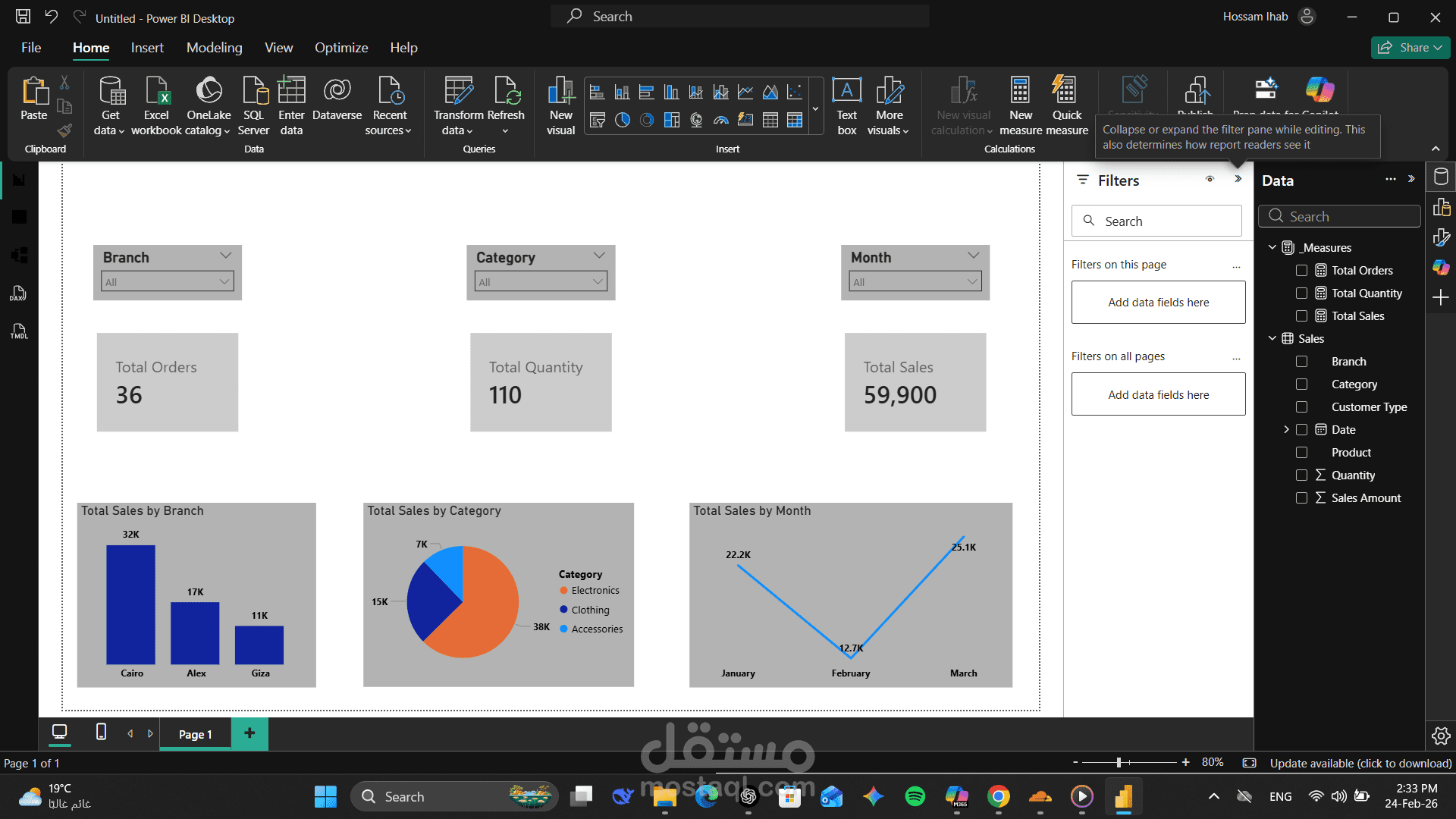Viewport: 1456px width, 819px height.
Task: Open Spotify from the taskbar
Action: [915, 796]
